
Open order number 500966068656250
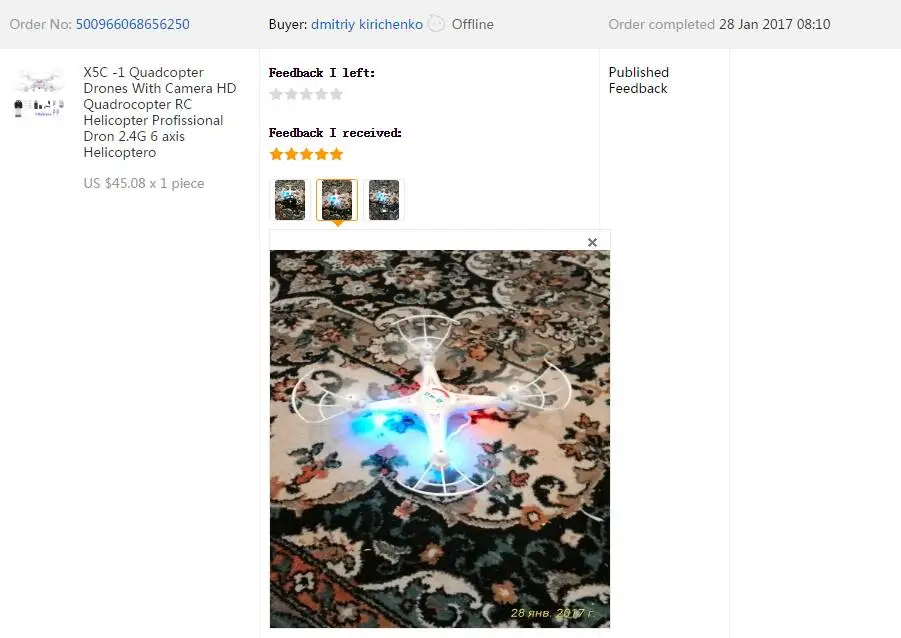[133, 24]
